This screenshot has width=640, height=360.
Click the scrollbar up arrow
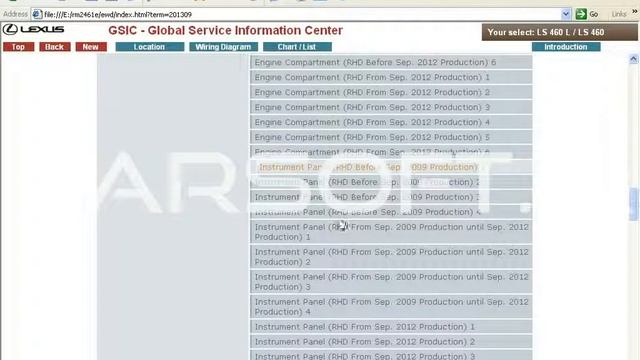[633, 59]
